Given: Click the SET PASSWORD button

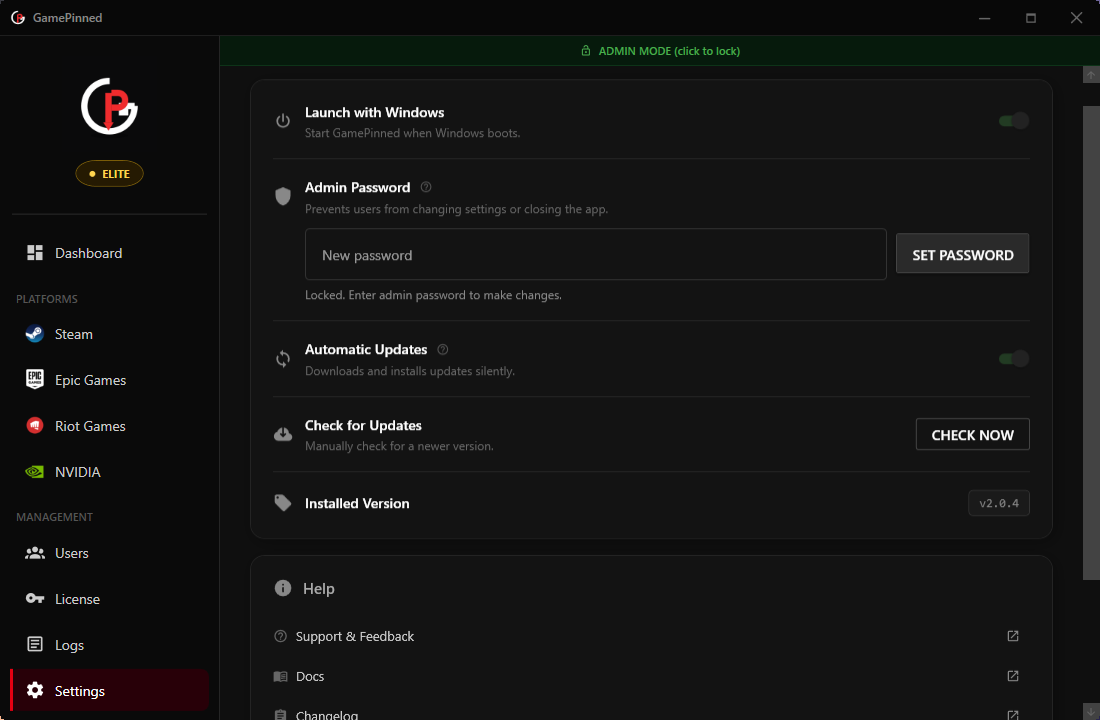Looking at the screenshot, I should 962,254.
